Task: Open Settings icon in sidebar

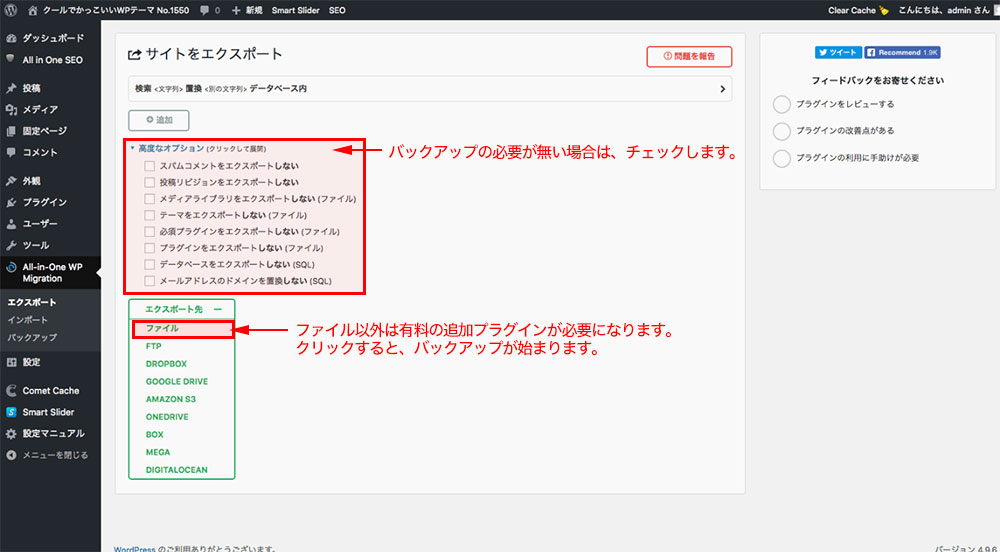Action: pyautogui.click(x=11, y=362)
